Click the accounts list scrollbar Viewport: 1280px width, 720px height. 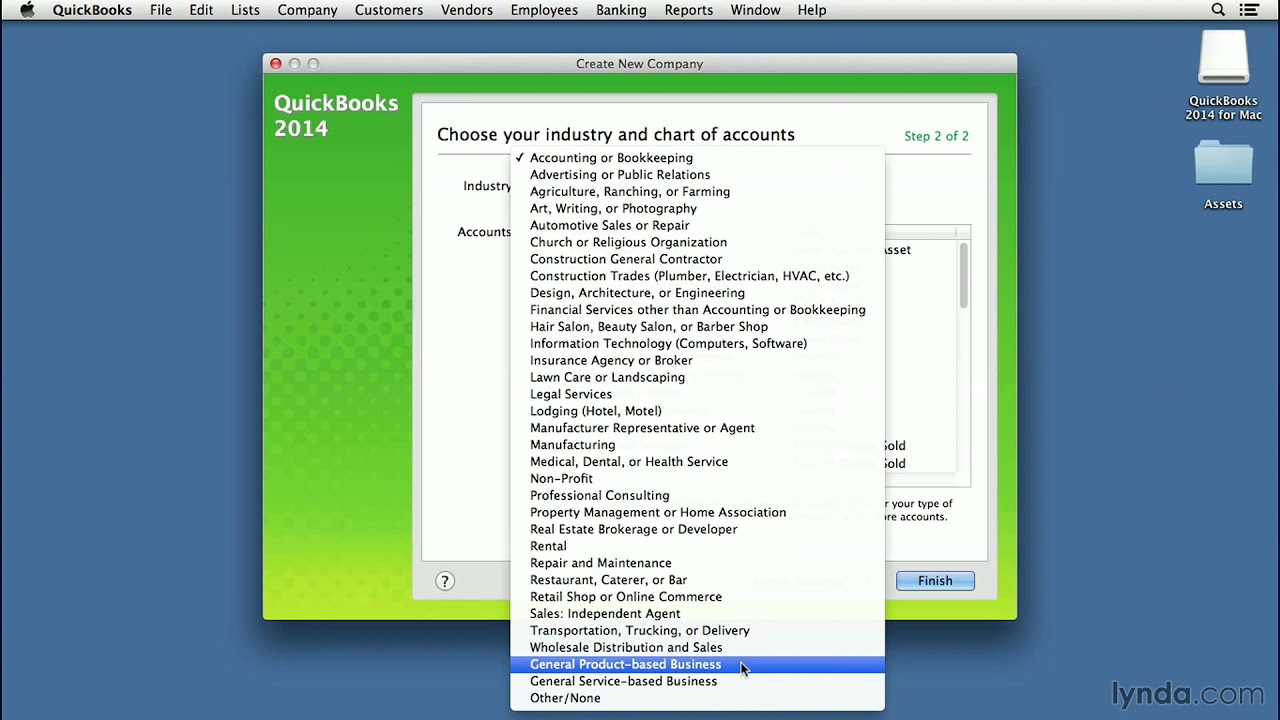963,275
